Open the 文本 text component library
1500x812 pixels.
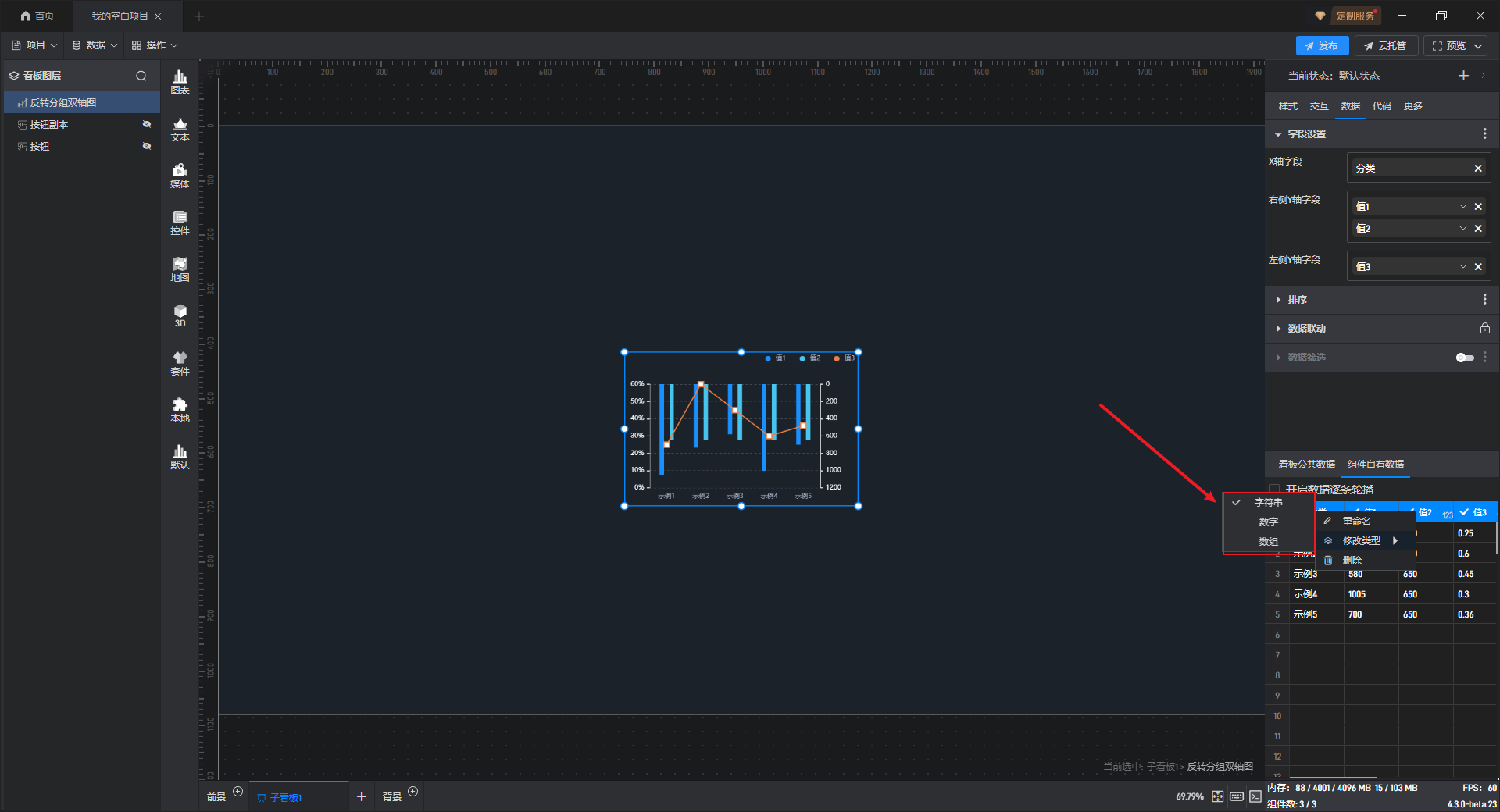click(180, 129)
